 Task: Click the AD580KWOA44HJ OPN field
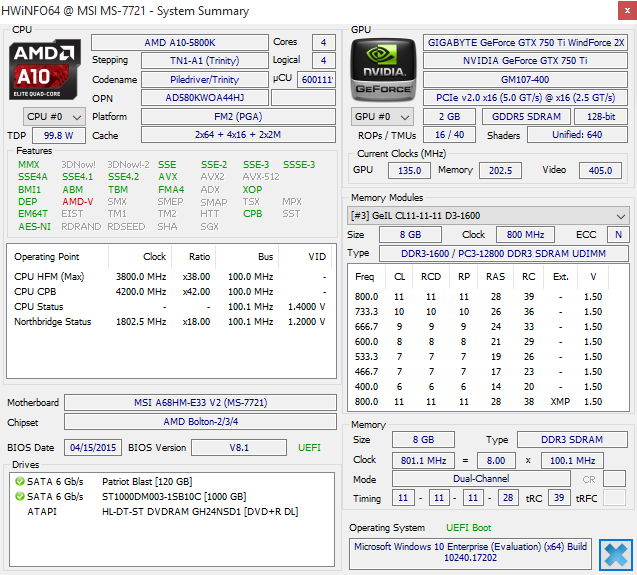[x=204, y=98]
